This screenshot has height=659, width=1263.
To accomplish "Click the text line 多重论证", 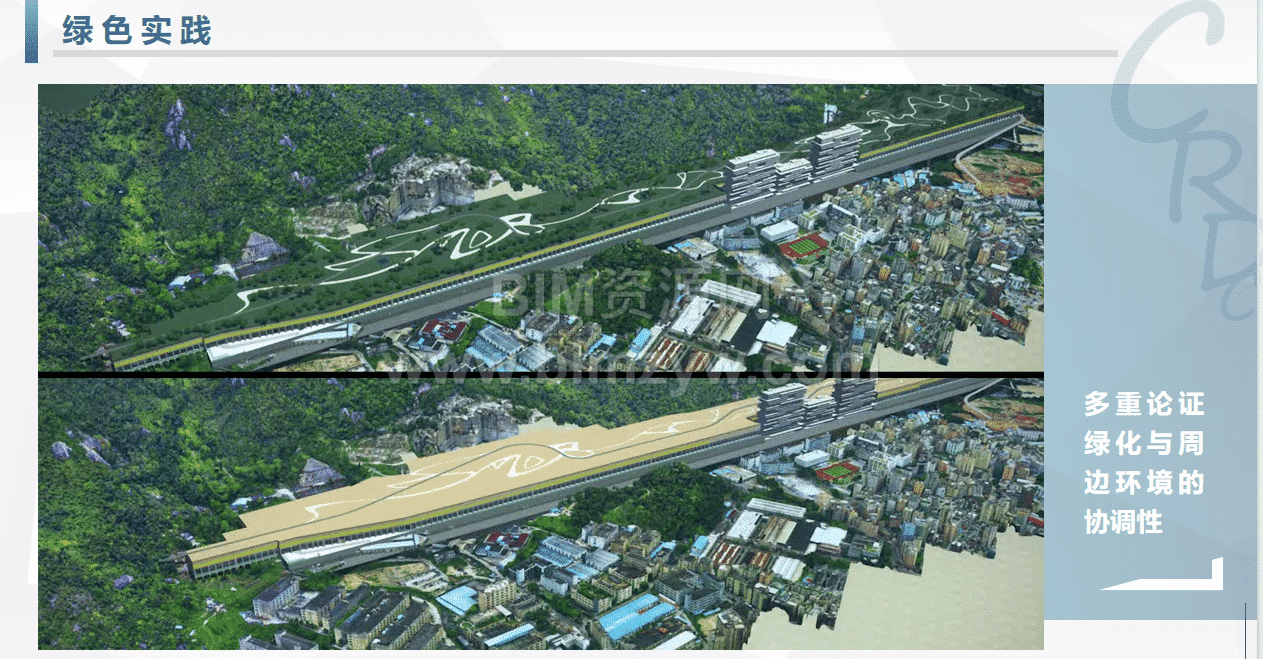I will [1144, 405].
